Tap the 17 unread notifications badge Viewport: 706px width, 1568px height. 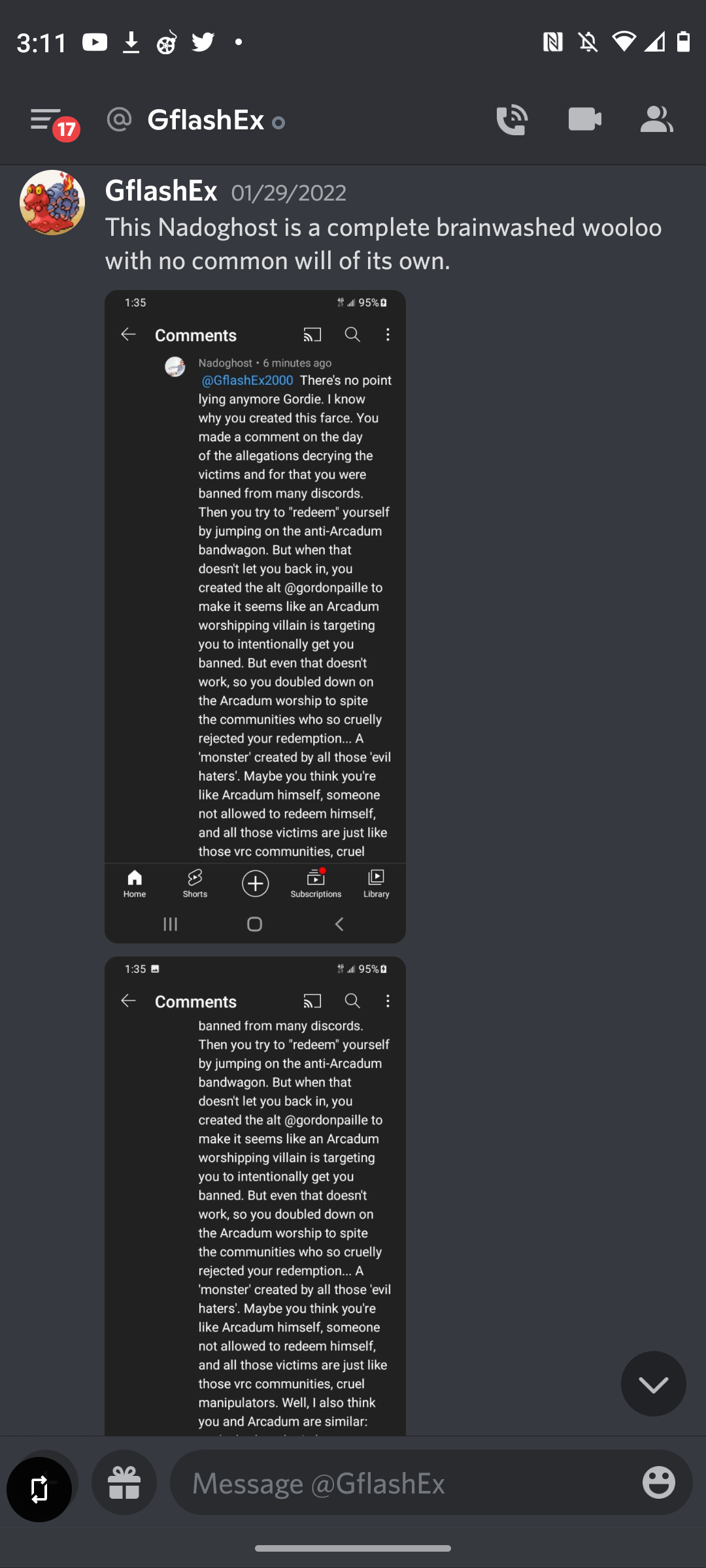[x=66, y=129]
